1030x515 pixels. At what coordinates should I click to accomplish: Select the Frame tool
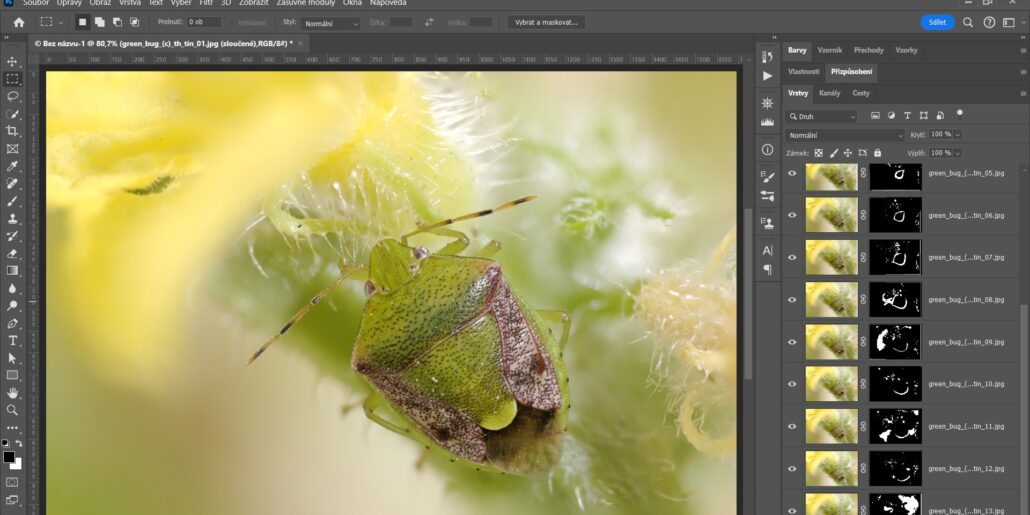click(12, 149)
